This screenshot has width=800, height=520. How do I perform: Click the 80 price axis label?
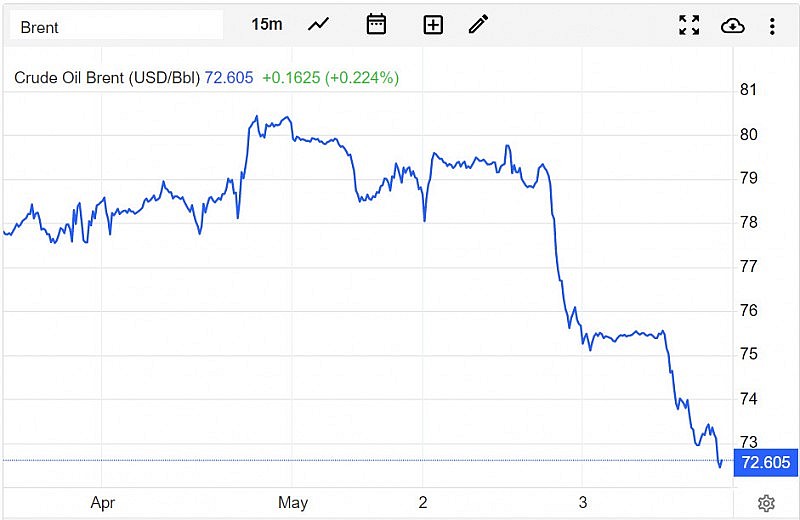coord(747,134)
